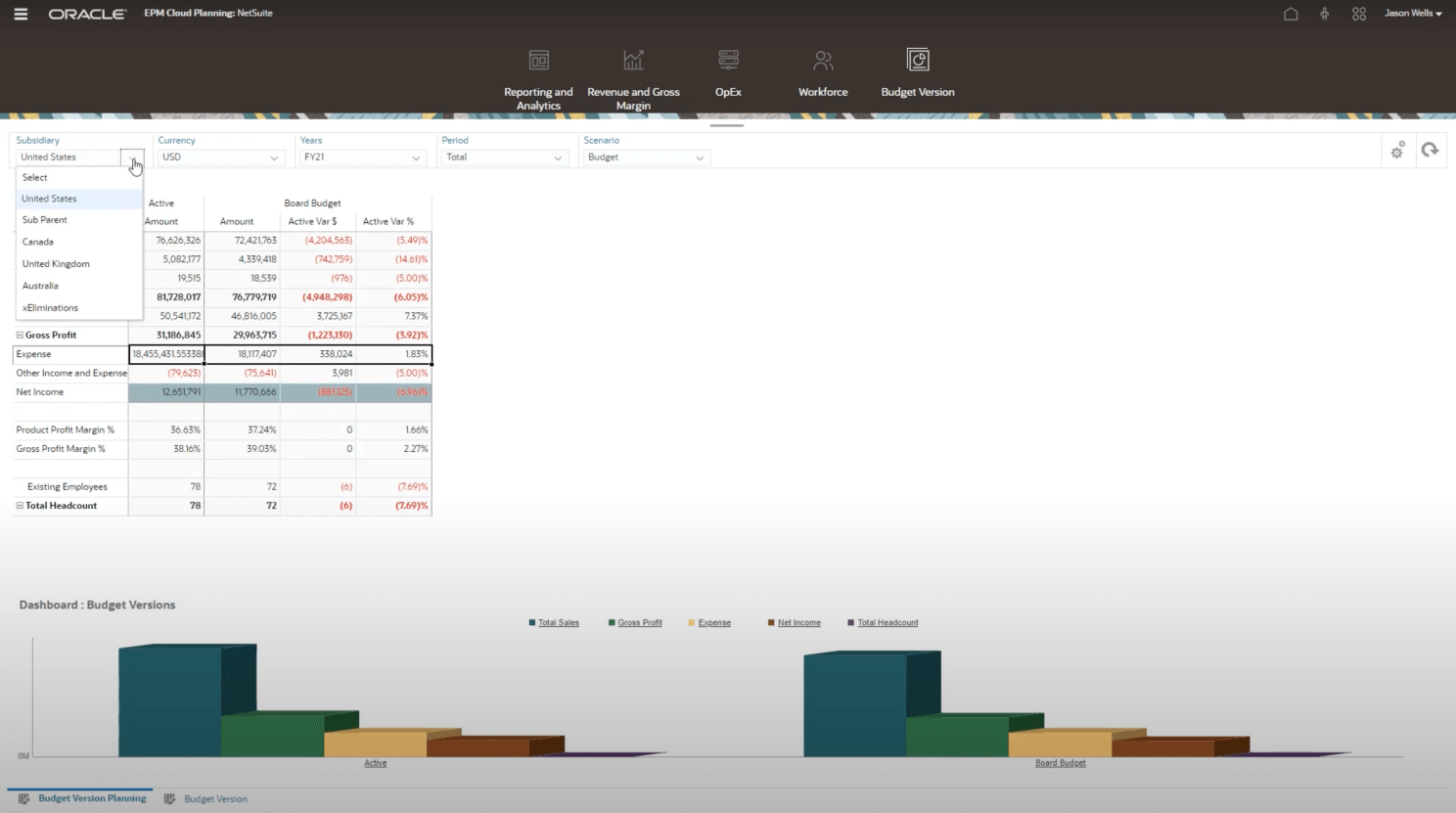
Task: Open the hamburger navigator menu
Action: [21, 14]
